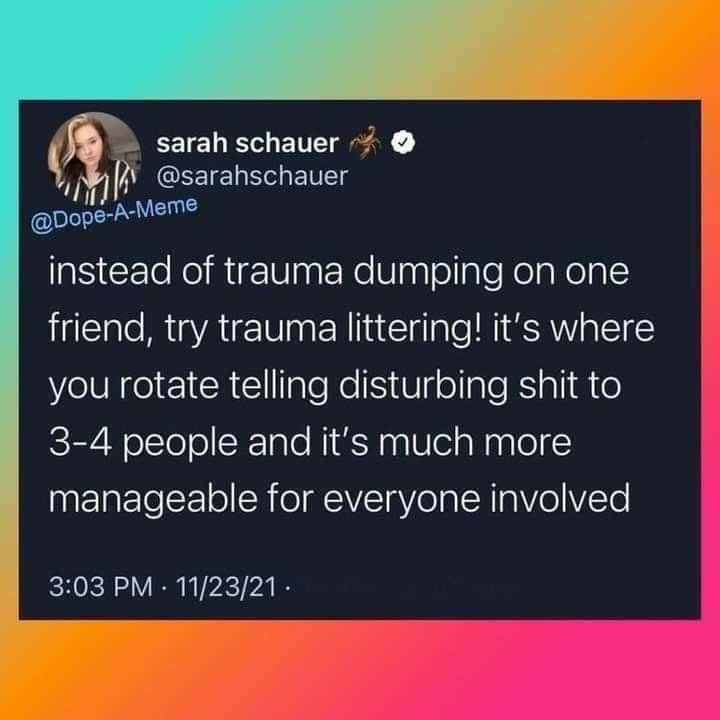The image size is (720, 720).
Task: Click '3-4 people' in the tweet
Action: [143, 443]
